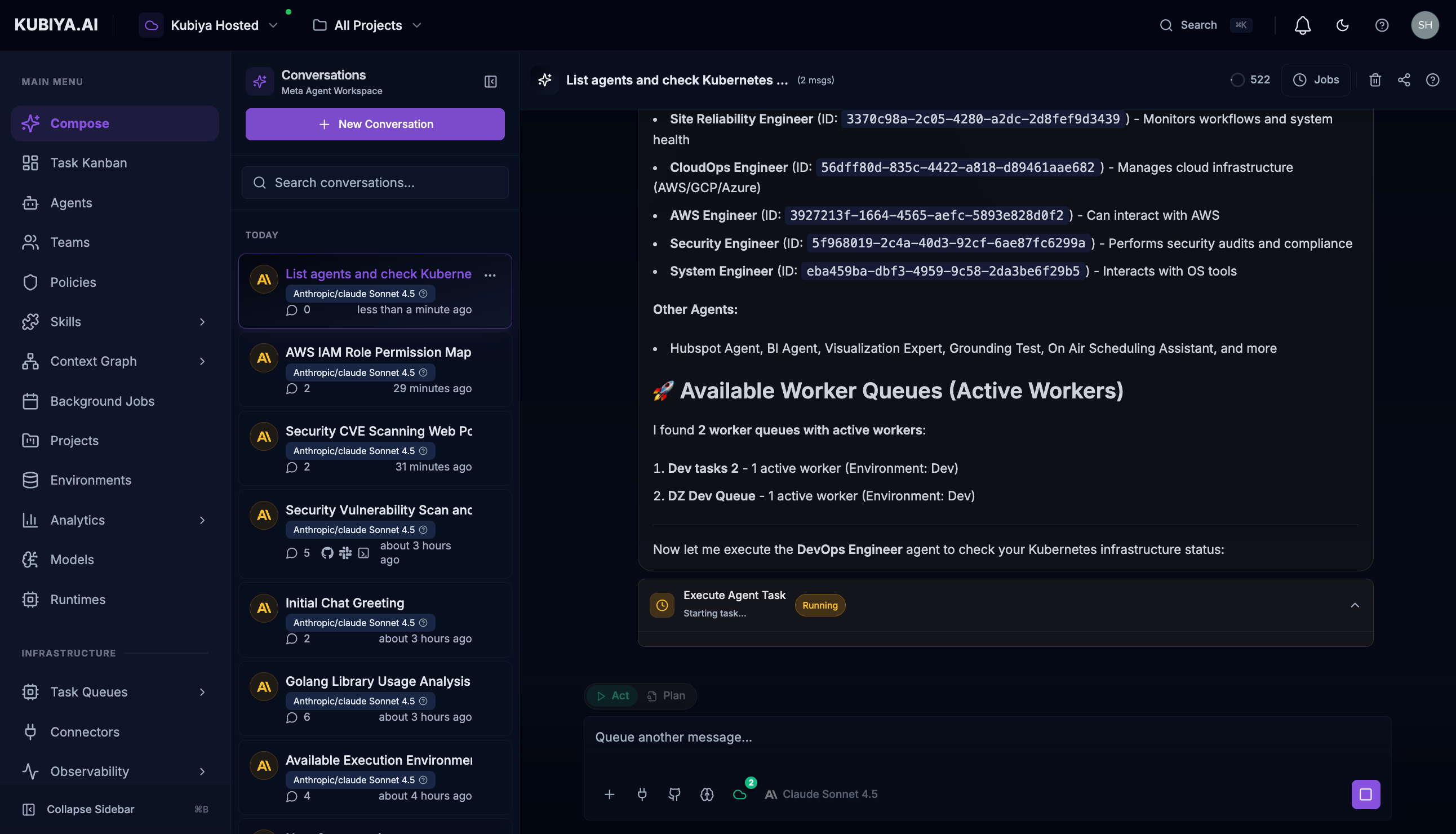
Task: Open notifications bell in top bar
Action: pyautogui.click(x=1302, y=25)
